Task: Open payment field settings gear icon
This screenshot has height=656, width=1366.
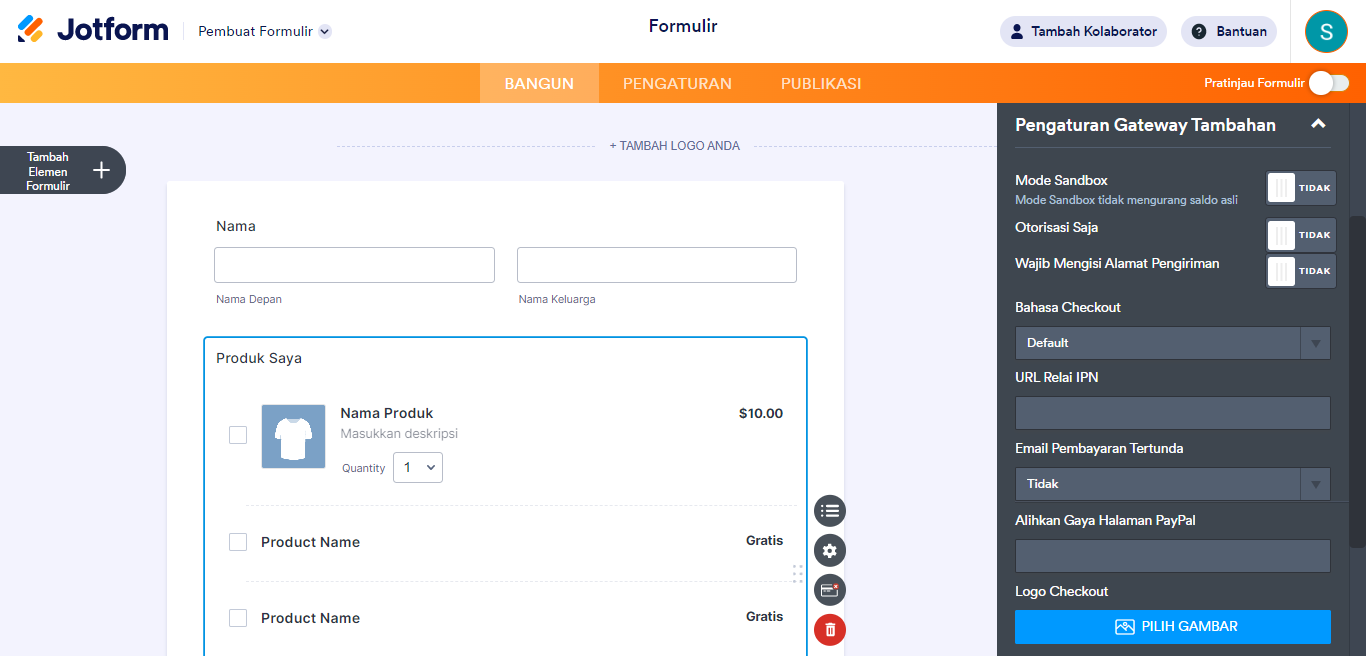Action: (829, 550)
